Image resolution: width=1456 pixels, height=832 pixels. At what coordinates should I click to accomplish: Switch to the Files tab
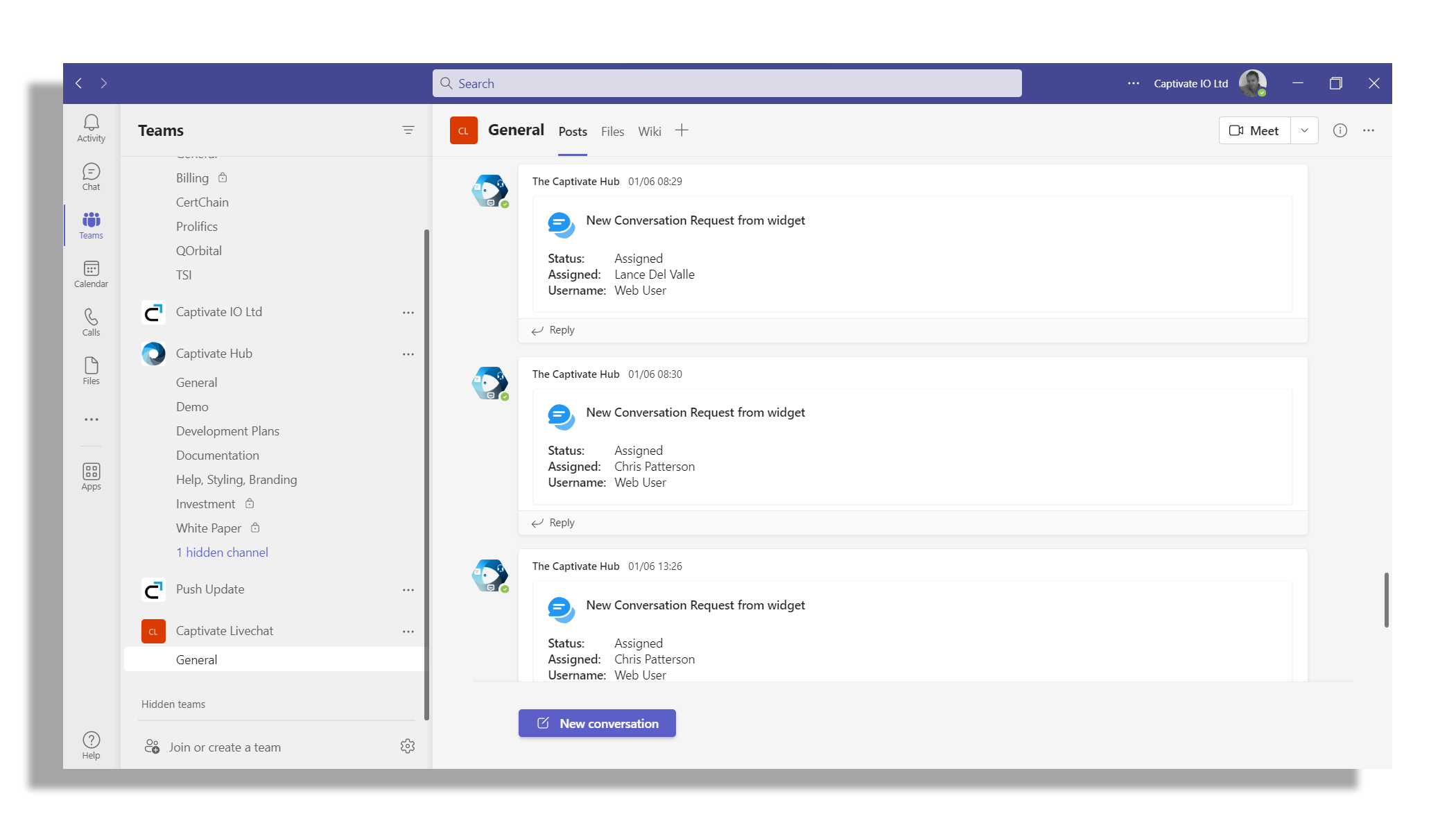coord(612,132)
